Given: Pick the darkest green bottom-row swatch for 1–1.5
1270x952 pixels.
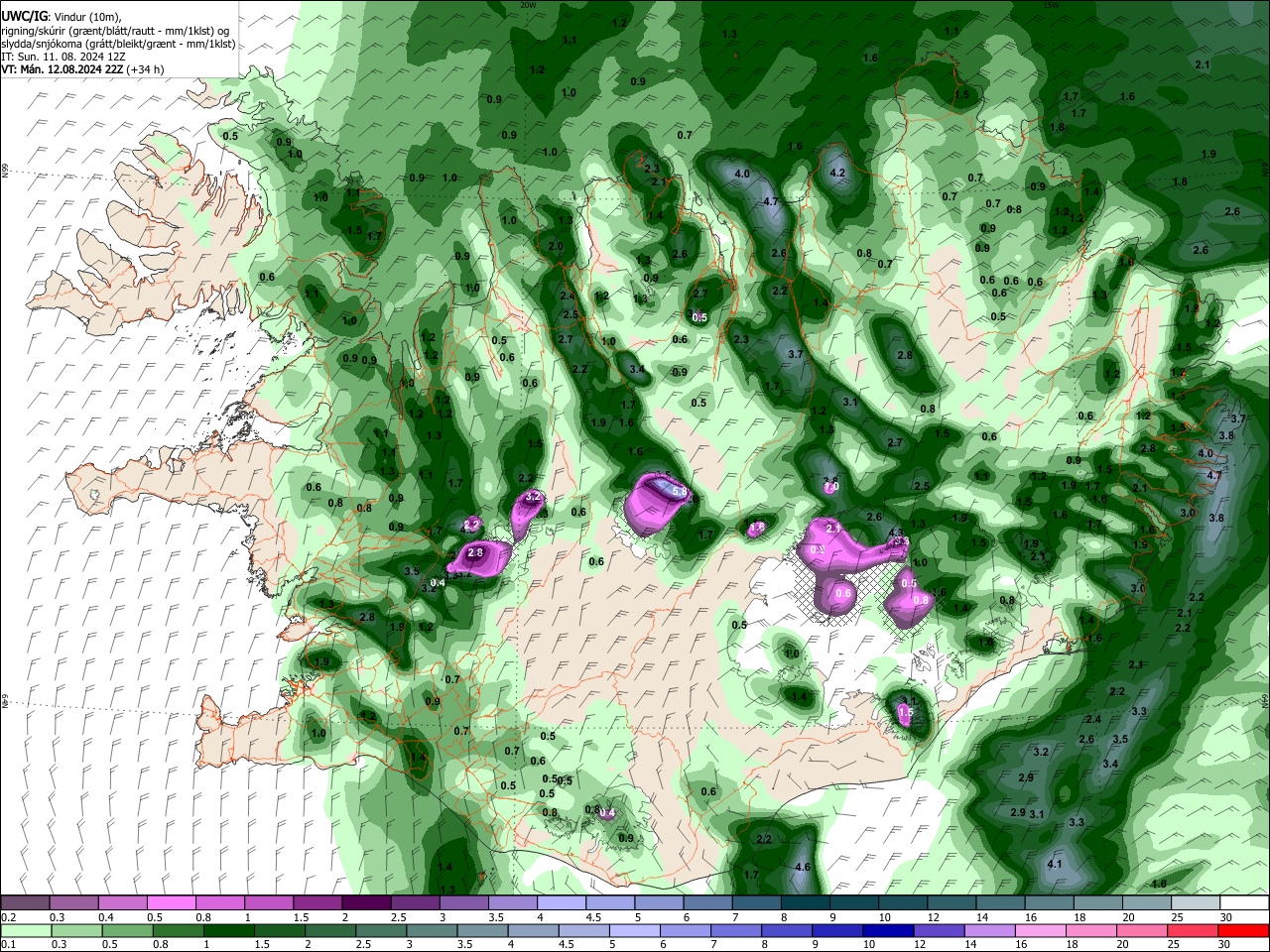Looking at the screenshot, I should point(228,930).
